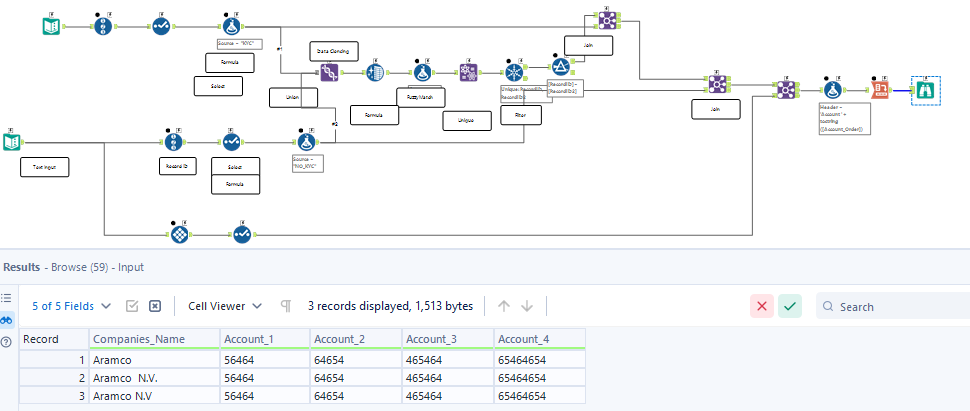
Task: Click Text Input tool above the 'Text Input' comment box
Action: click(11, 142)
